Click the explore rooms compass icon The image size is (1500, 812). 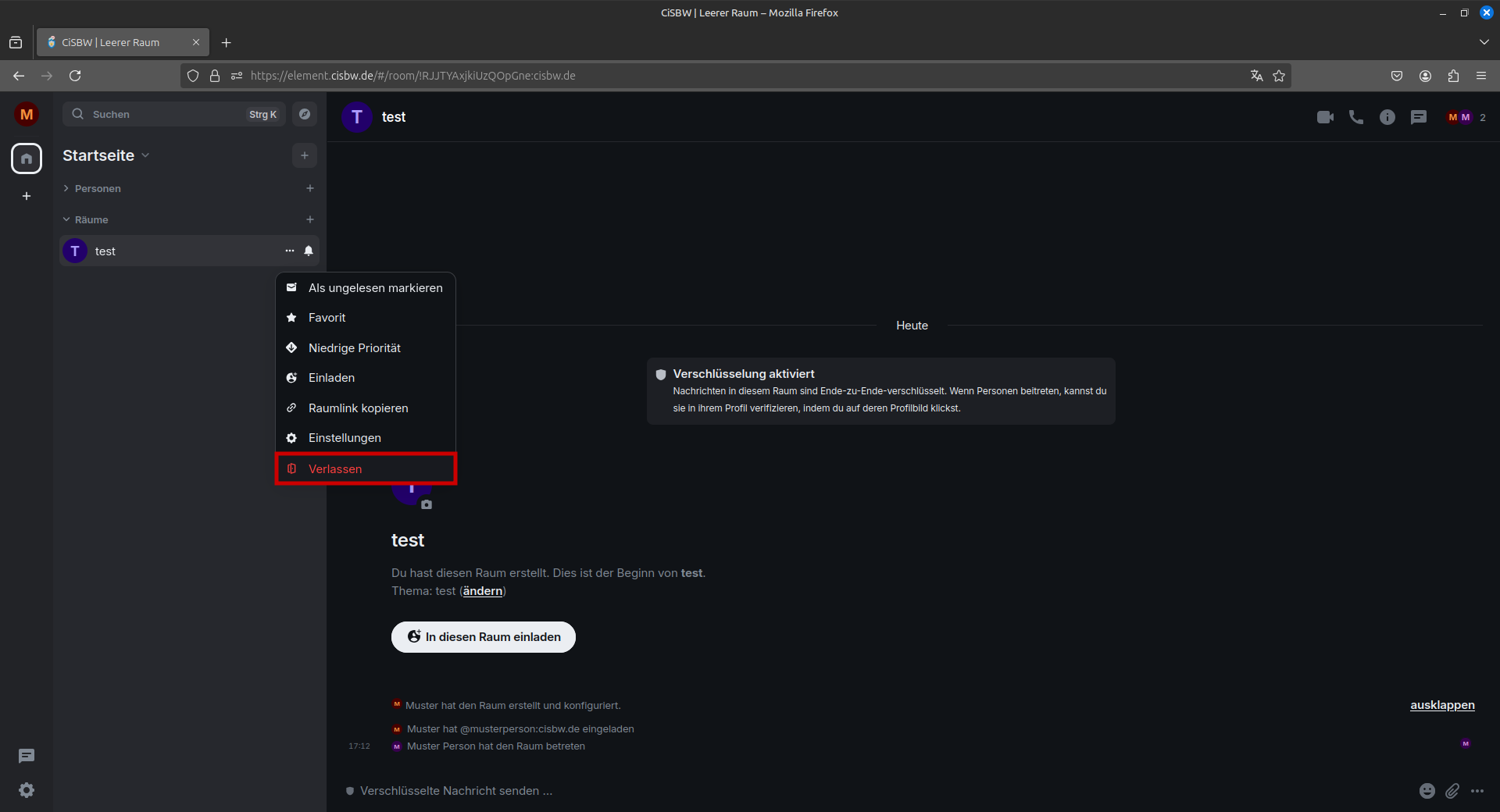(x=305, y=114)
